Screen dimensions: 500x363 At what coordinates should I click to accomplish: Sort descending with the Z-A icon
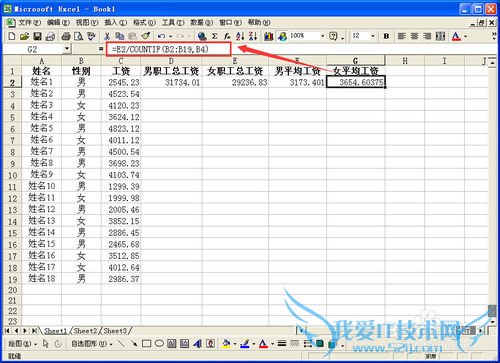tap(253, 36)
